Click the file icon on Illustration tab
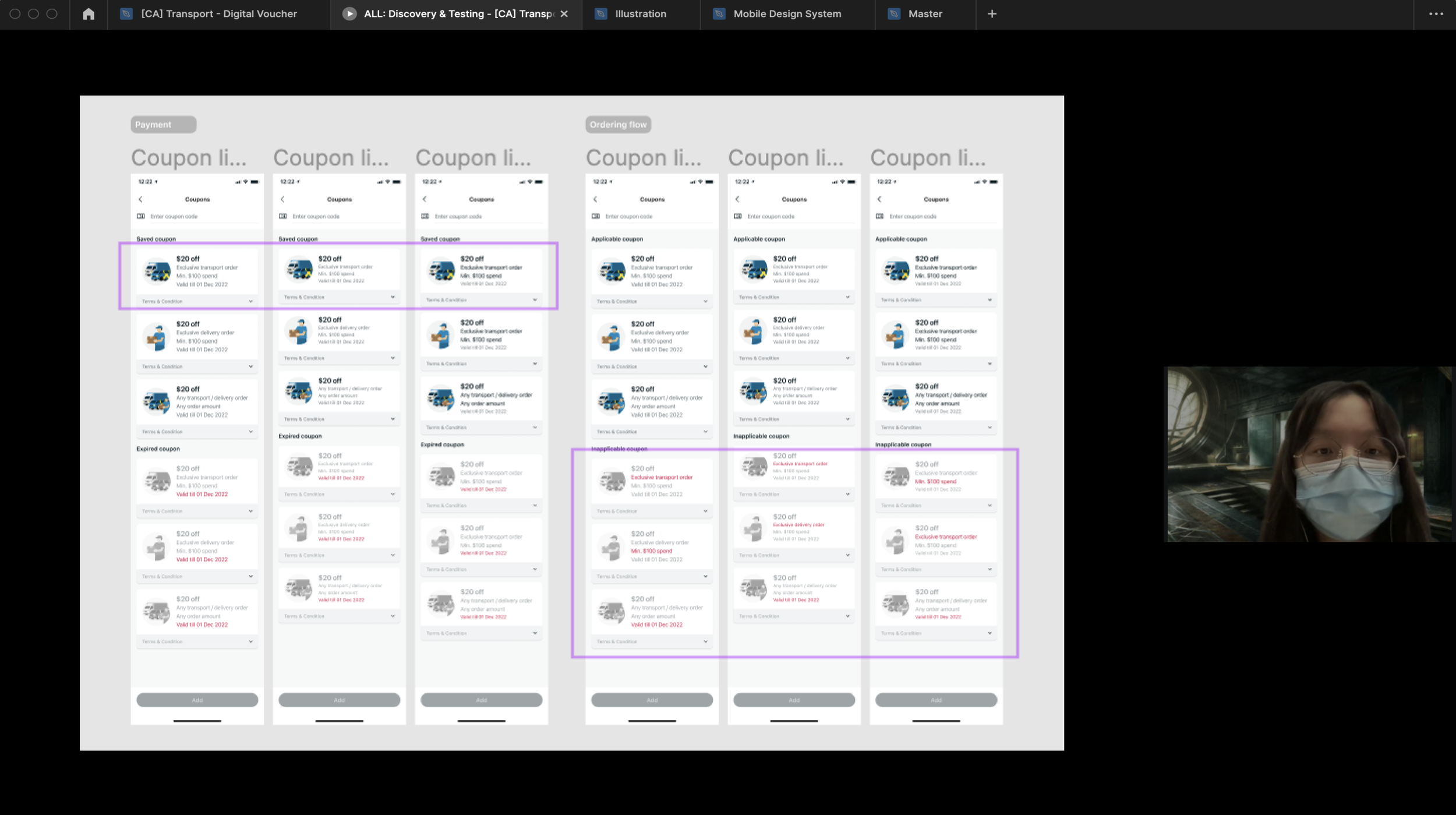Image resolution: width=1456 pixels, height=815 pixels. (x=601, y=14)
